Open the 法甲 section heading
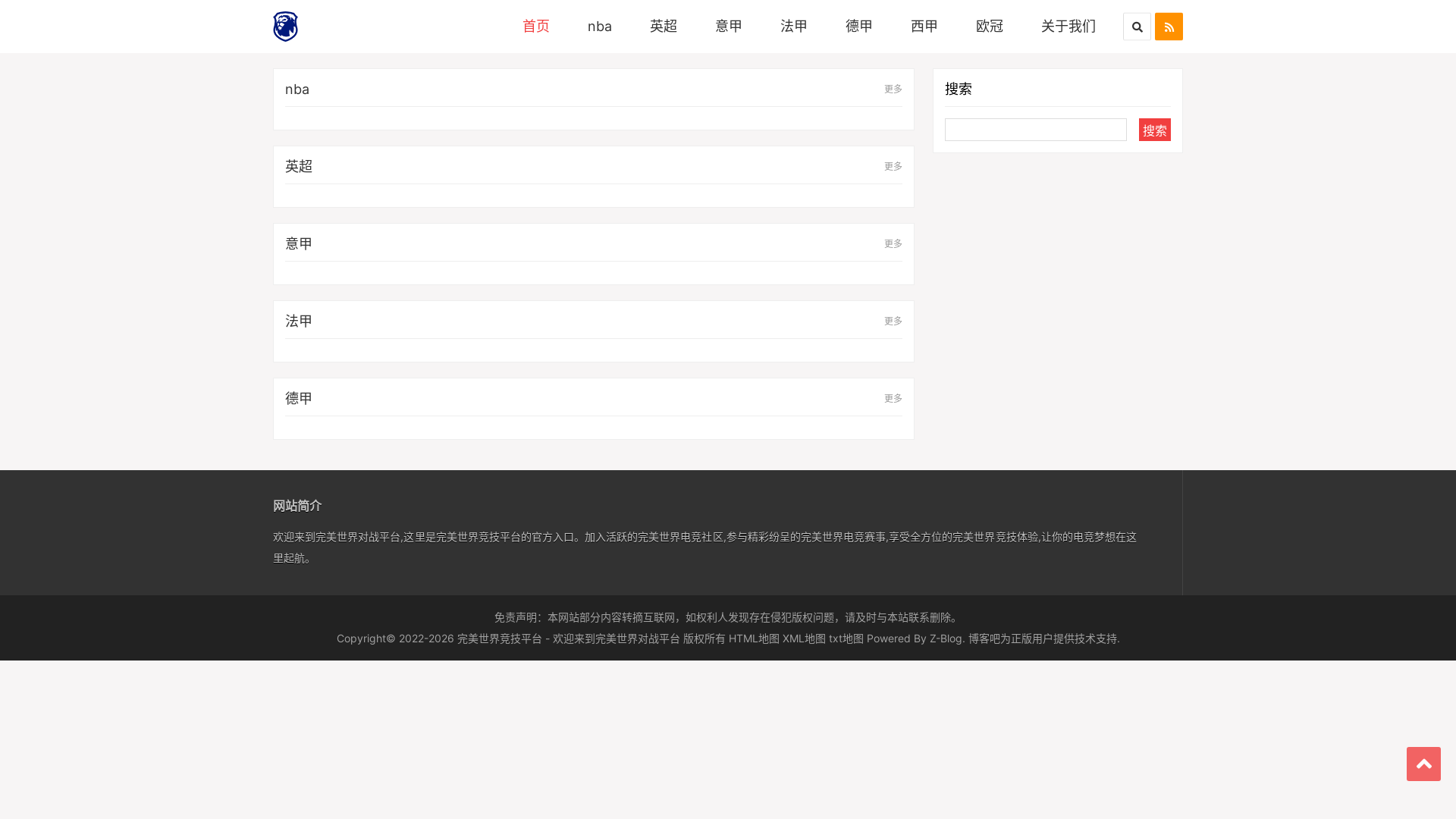Viewport: 1456px width, 819px height. [x=299, y=321]
